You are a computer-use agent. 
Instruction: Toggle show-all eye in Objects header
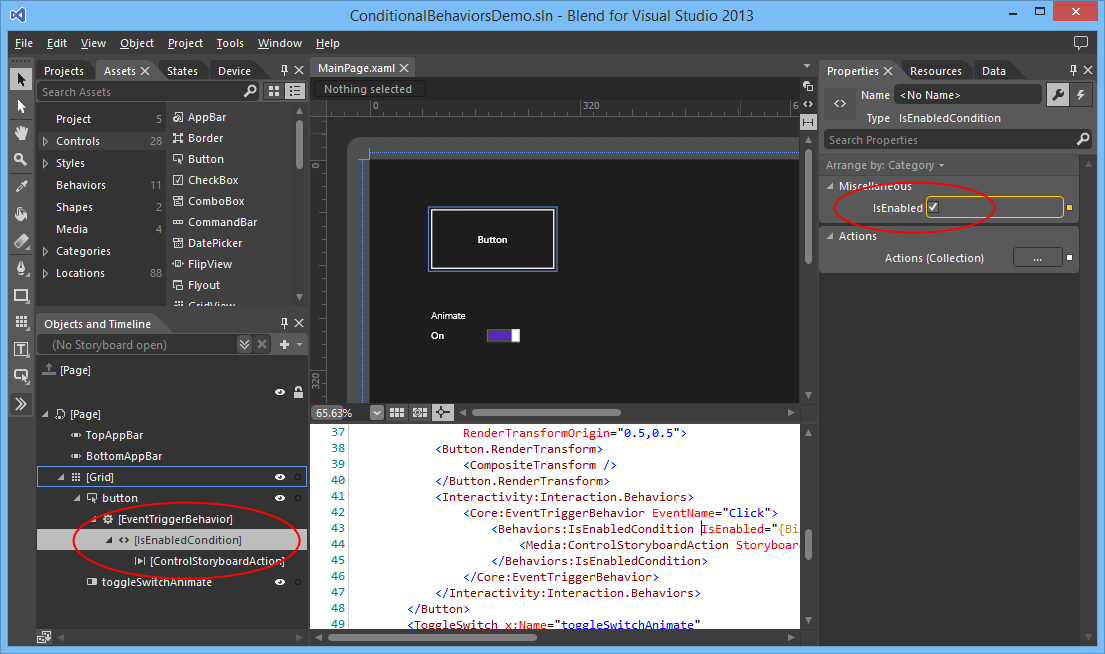tap(280, 392)
